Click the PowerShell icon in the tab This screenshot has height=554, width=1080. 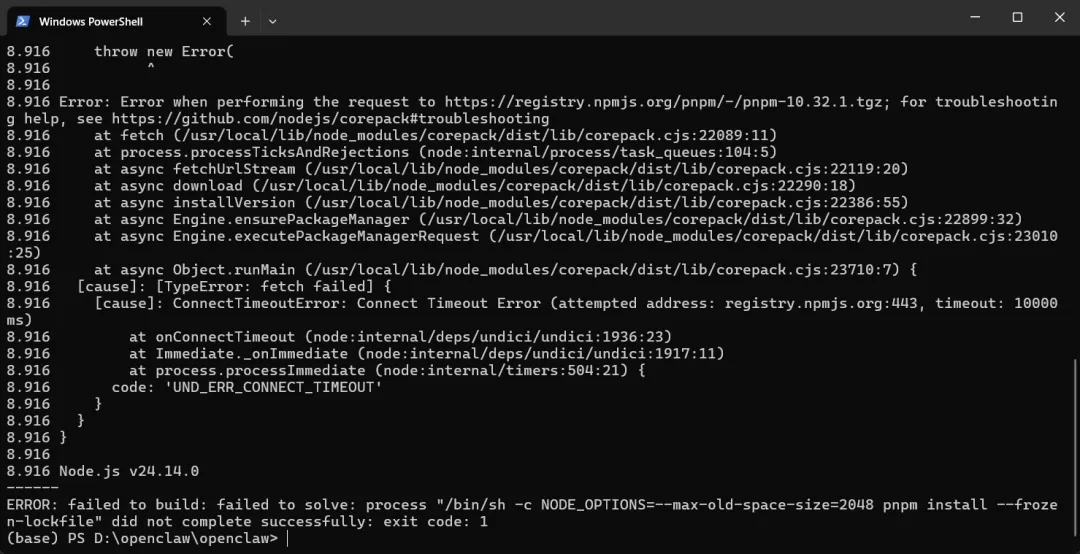[22, 21]
